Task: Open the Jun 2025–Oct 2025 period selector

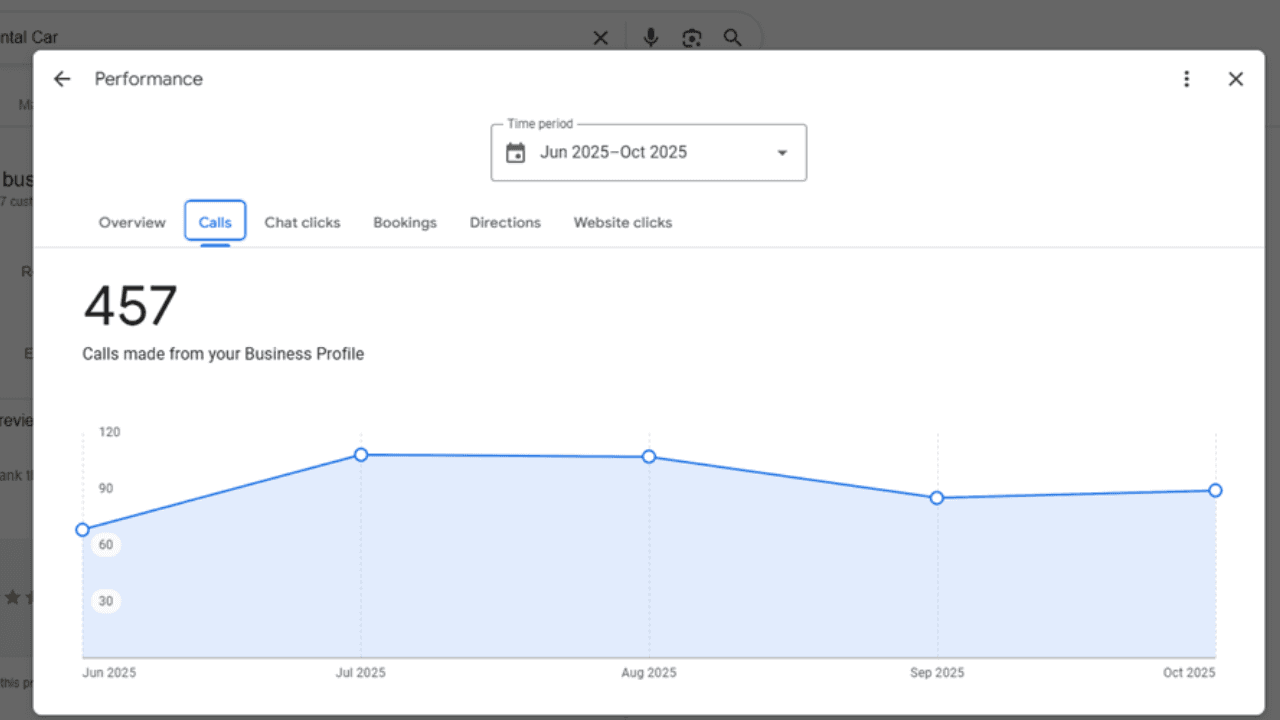Action: (x=648, y=152)
